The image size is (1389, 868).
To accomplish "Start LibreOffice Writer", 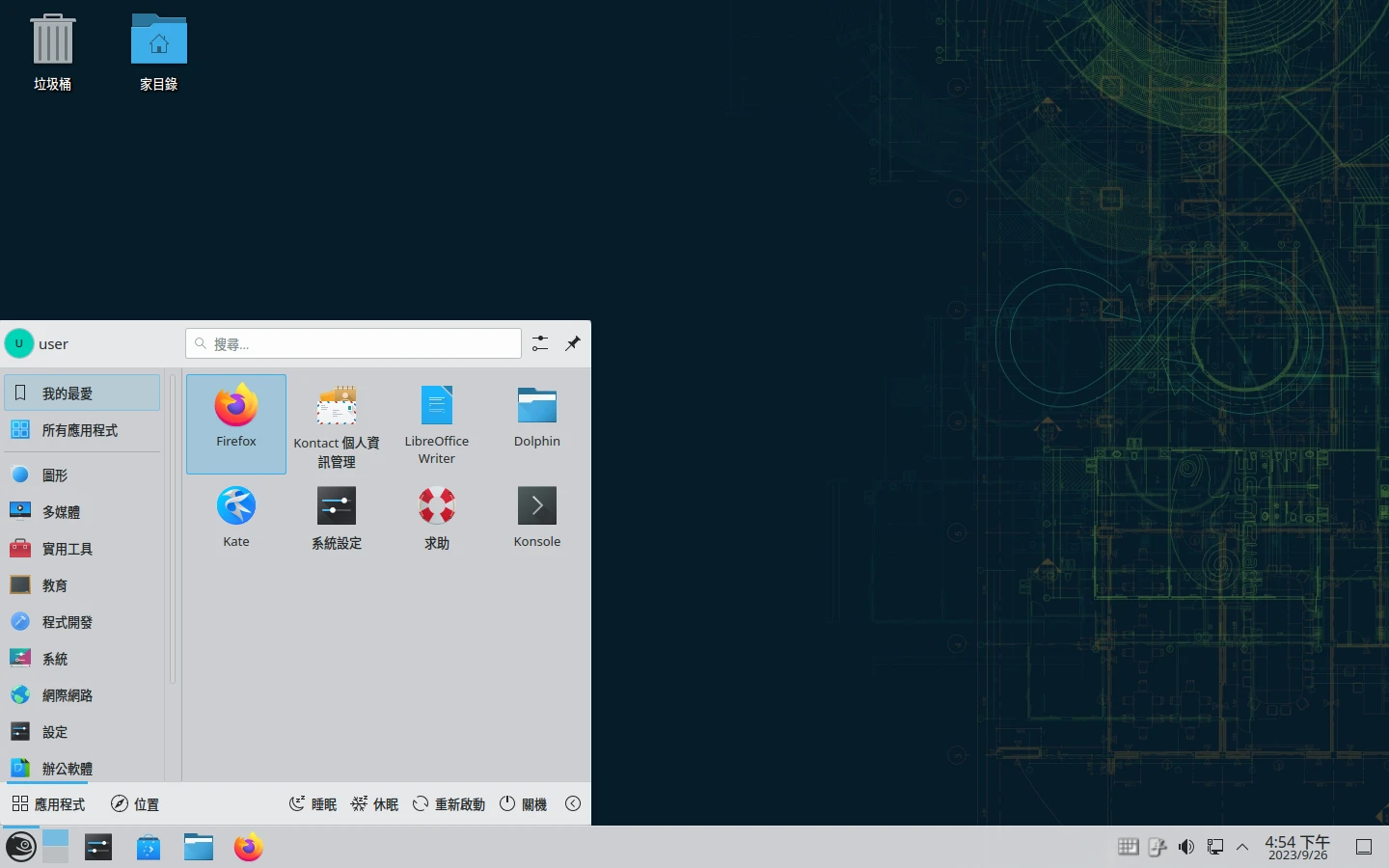I will [x=436, y=422].
